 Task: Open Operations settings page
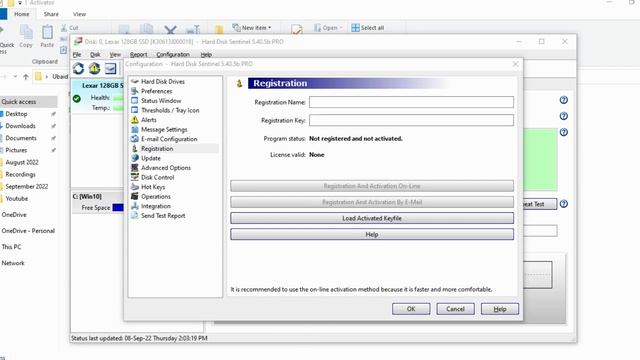coord(156,196)
